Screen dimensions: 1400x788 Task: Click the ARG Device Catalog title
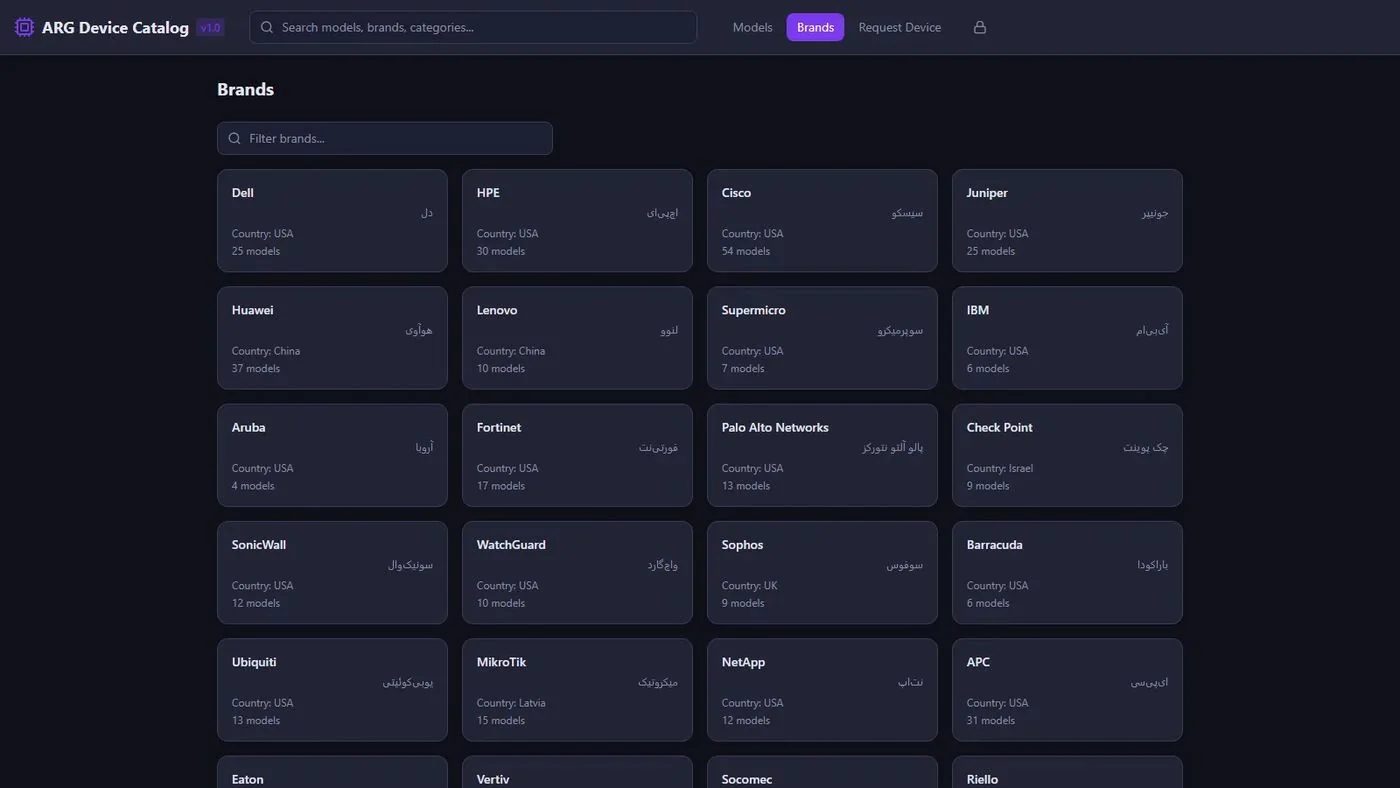pos(115,27)
